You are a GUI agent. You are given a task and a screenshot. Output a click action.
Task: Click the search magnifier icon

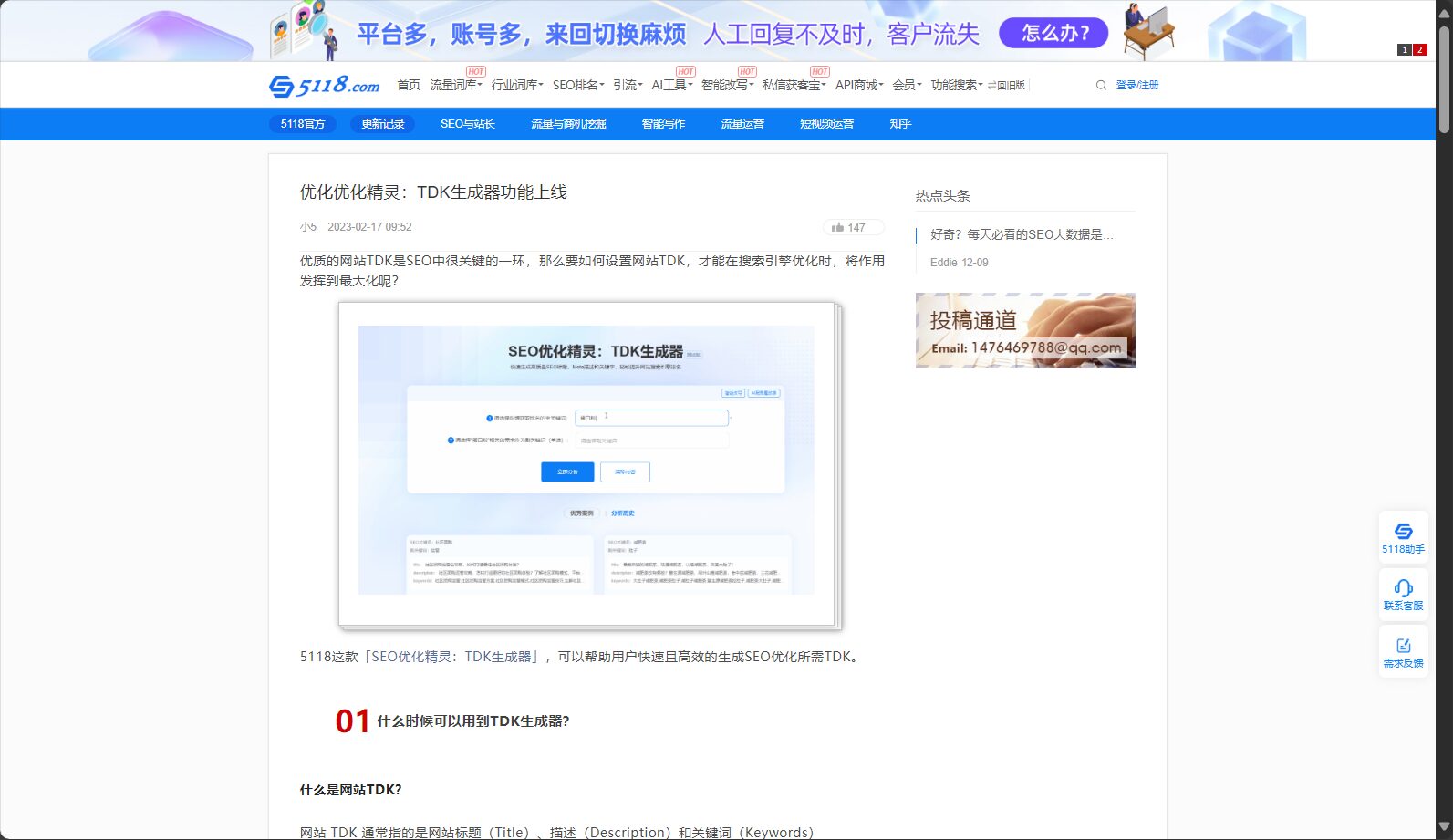click(x=1101, y=85)
